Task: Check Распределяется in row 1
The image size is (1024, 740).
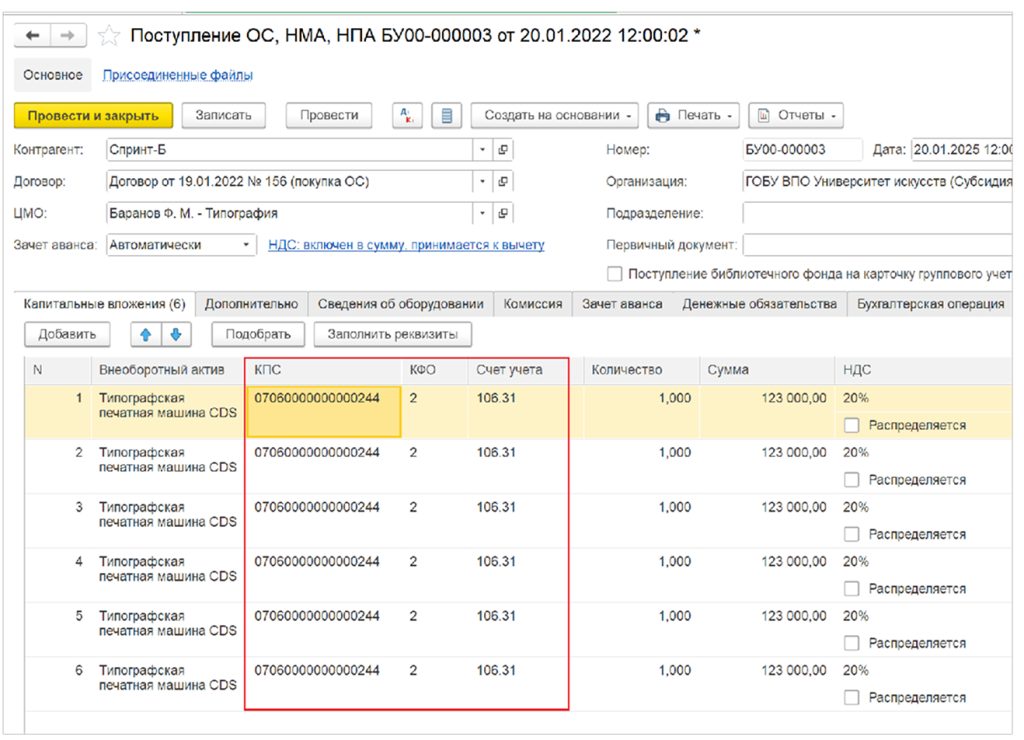Action: point(852,425)
